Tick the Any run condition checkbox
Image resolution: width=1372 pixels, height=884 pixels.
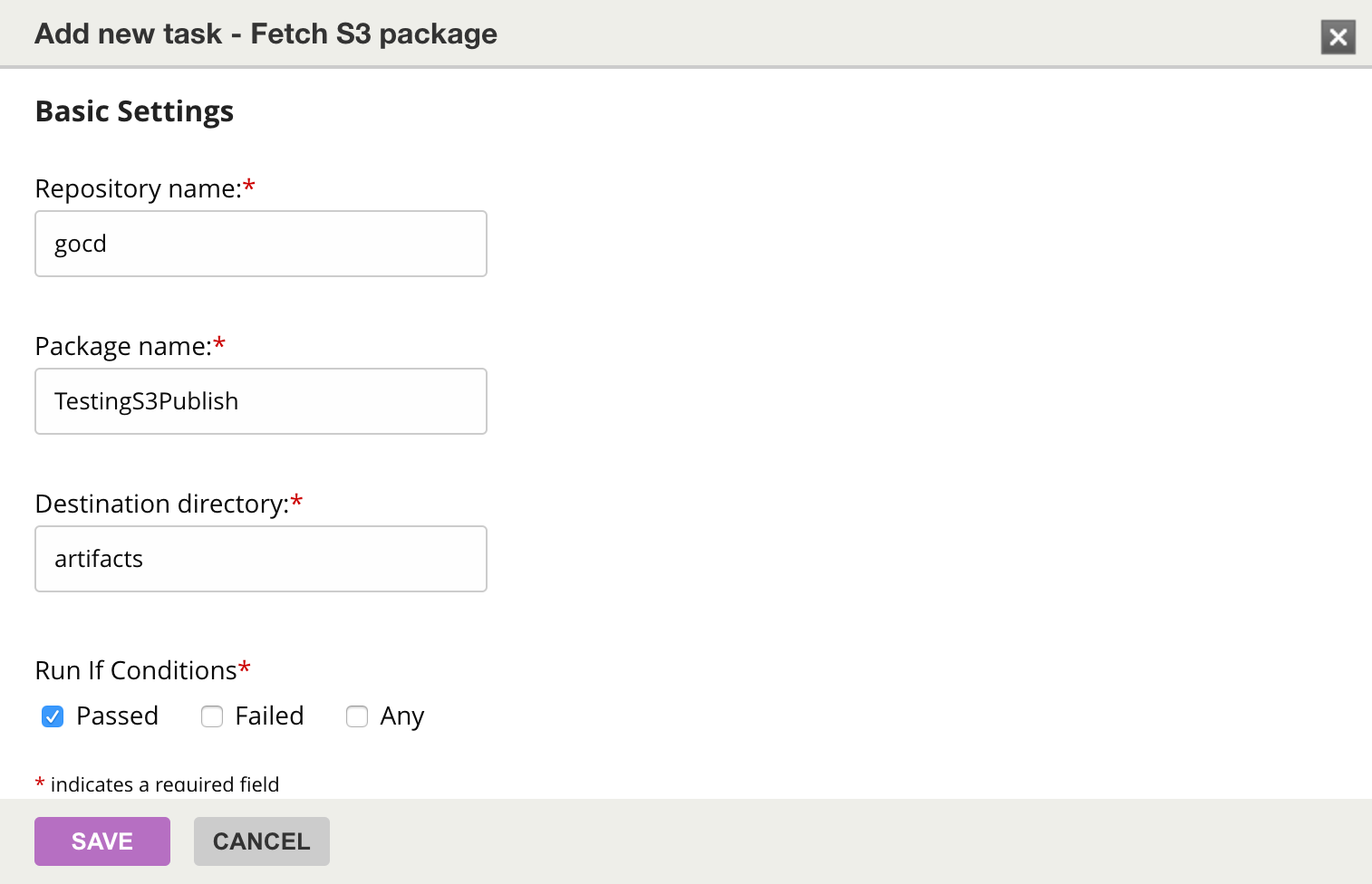[x=357, y=716]
